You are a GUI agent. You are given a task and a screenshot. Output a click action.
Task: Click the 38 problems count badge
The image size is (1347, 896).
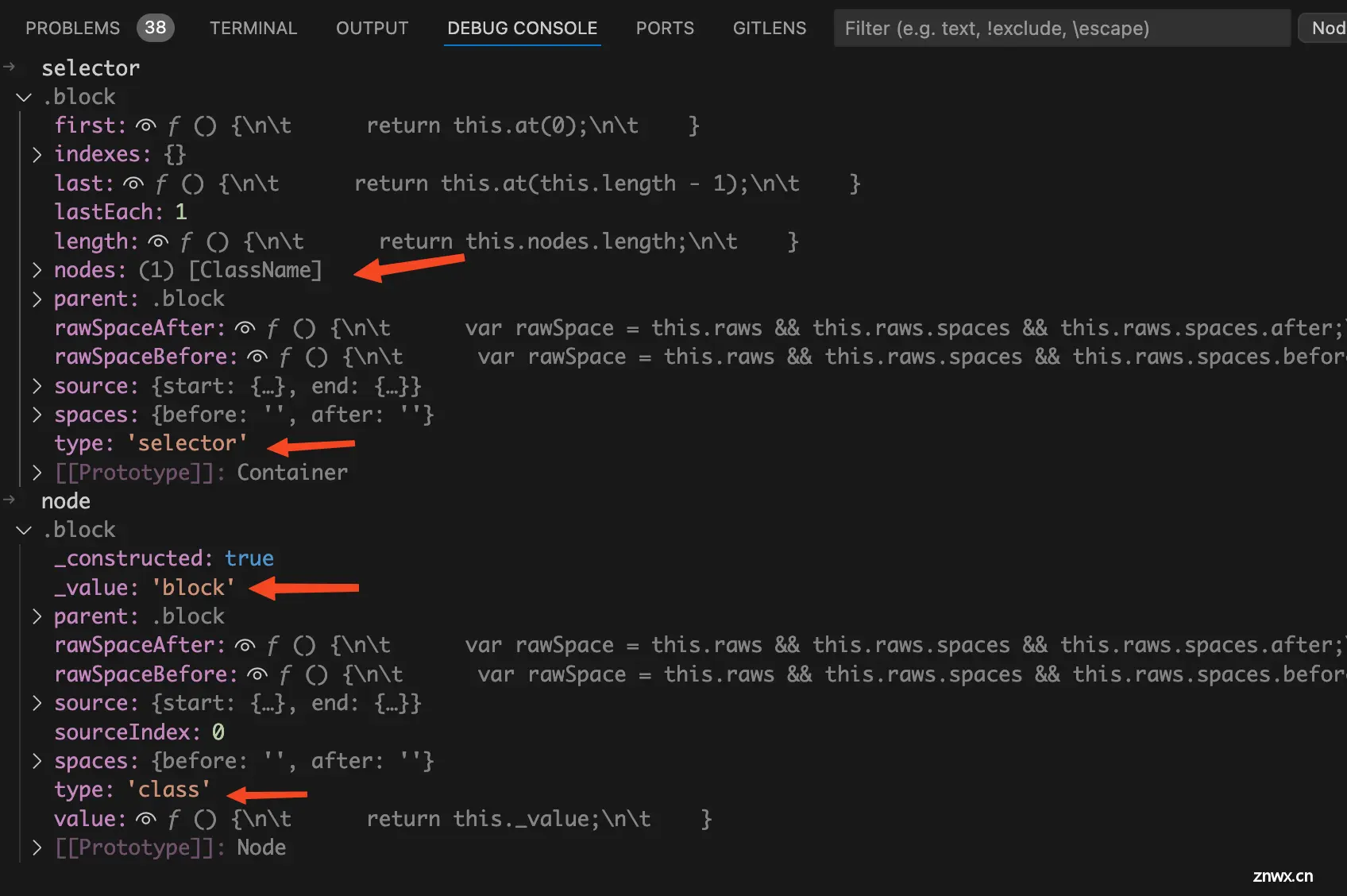click(155, 28)
